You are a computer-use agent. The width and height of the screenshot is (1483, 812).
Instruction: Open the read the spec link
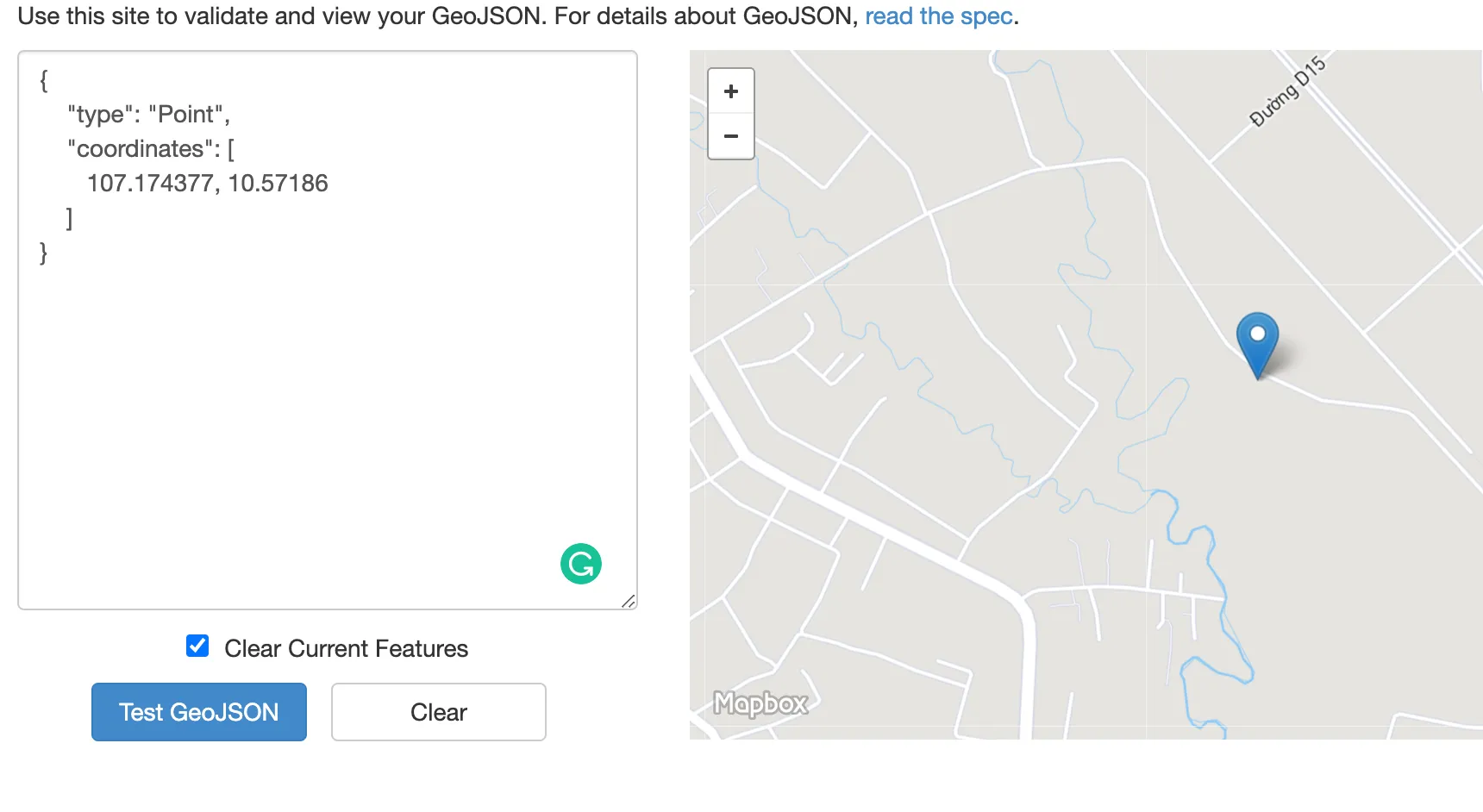coord(939,16)
